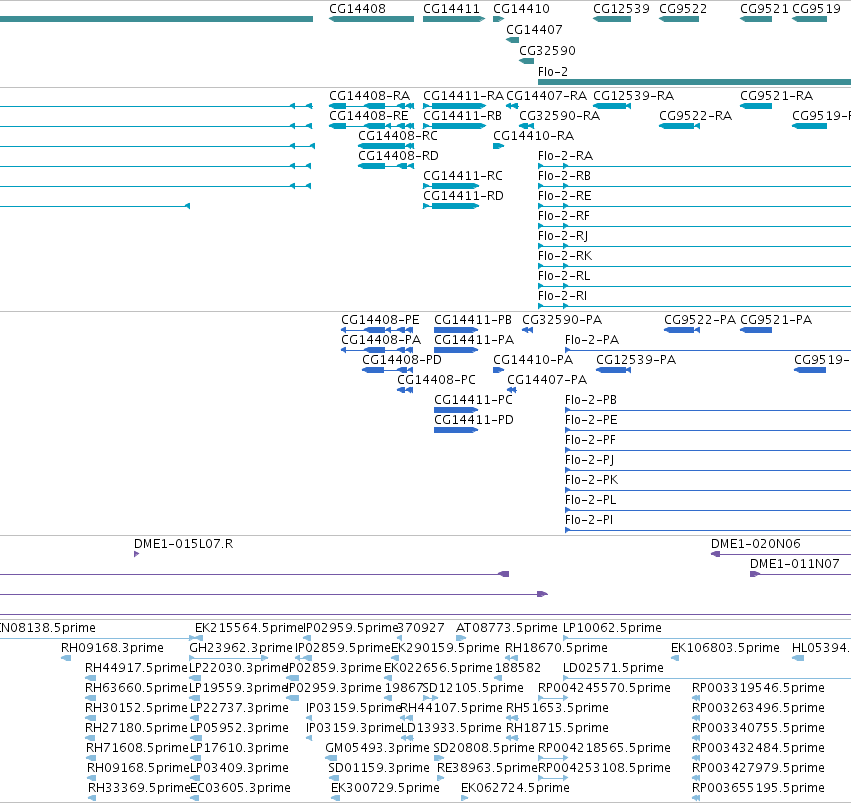Click transcript Flo-2-RB
851x803 pixels.
(564, 176)
